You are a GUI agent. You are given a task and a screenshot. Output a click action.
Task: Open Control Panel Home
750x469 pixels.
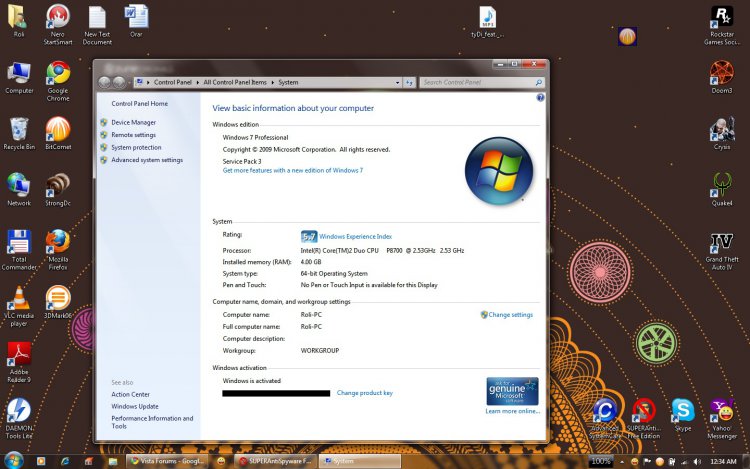coord(140,103)
